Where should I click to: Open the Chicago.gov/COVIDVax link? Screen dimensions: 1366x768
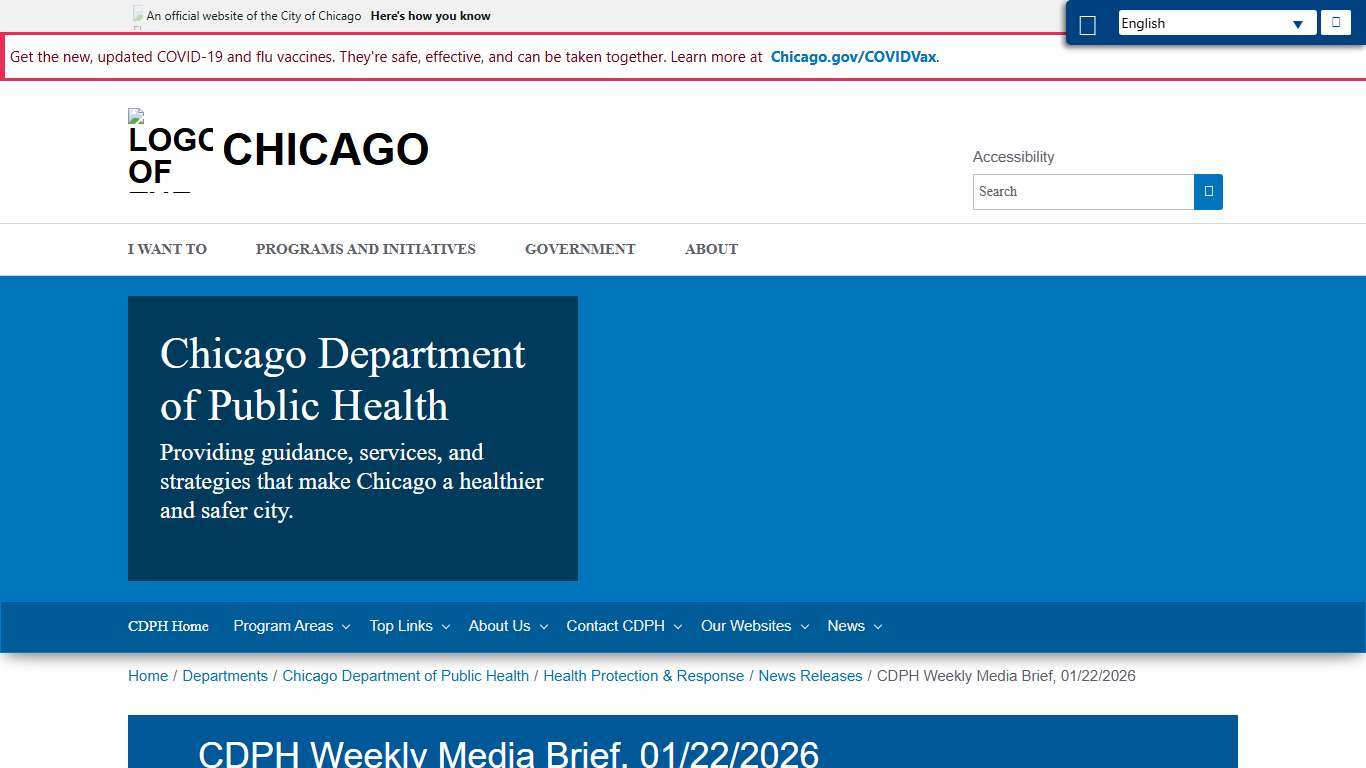click(x=853, y=57)
